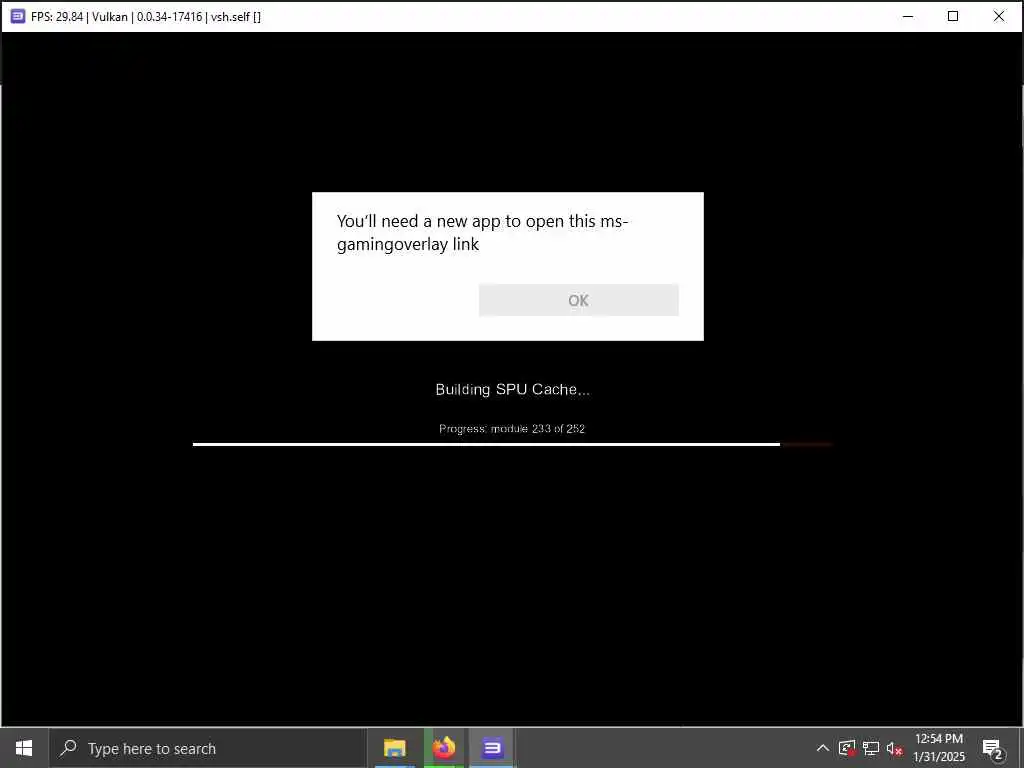The height and width of the screenshot is (768, 1024).
Task: Dismiss the ms-gamingoverlay dialog with OK
Action: point(579,300)
